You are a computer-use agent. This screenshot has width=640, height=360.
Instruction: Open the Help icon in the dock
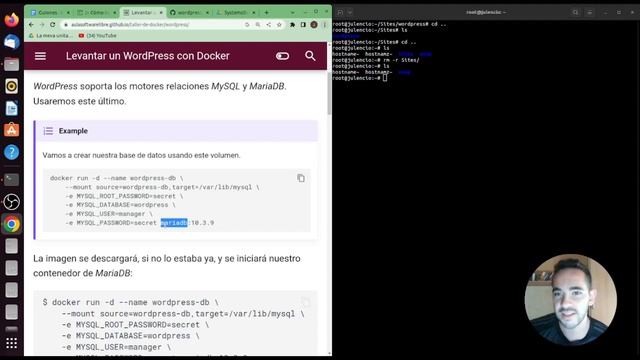(11, 152)
